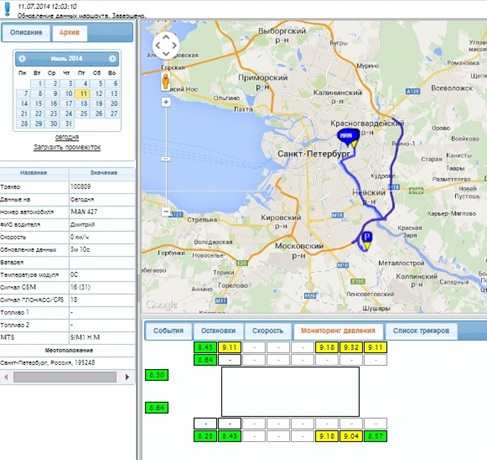Viewport: 487px width, 460px height.
Task: Click the GSM signal value 16 (31)
Action: (80, 287)
